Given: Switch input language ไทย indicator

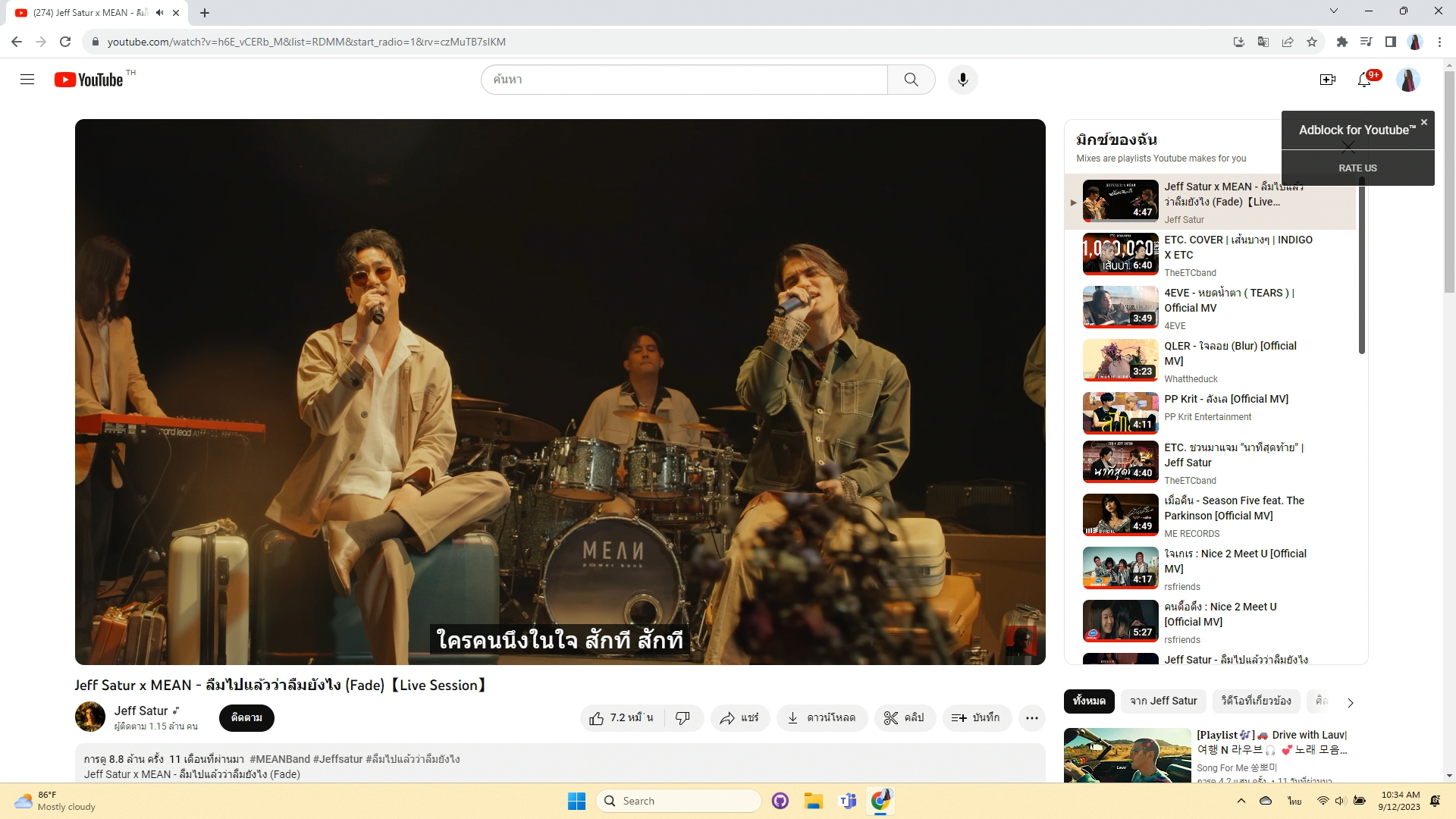Looking at the screenshot, I should (1294, 801).
